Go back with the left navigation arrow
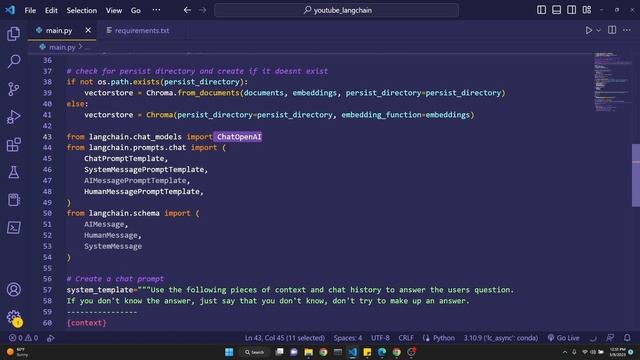This screenshot has height=360, width=640. coord(187,10)
